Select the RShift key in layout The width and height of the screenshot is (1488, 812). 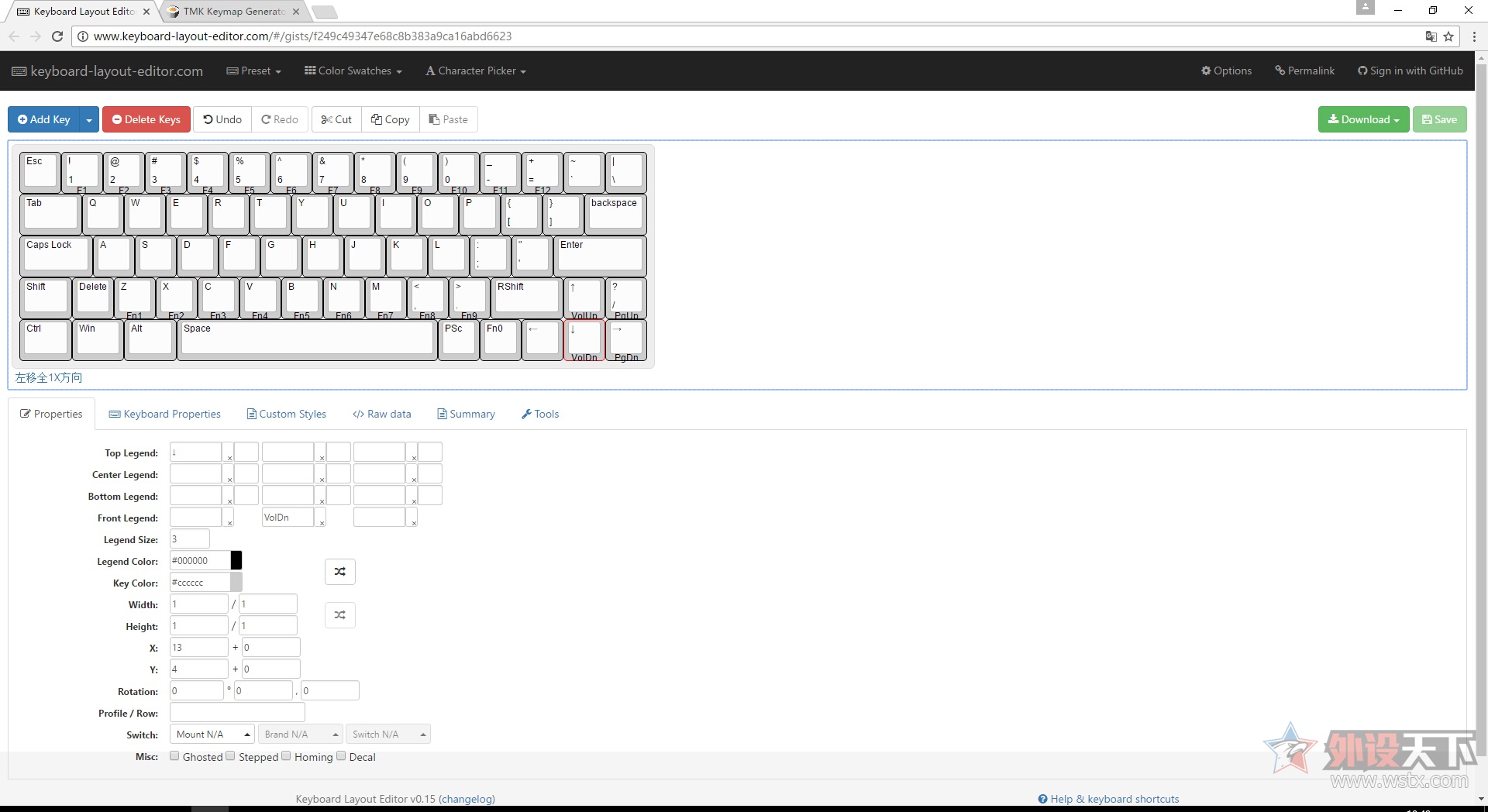527,298
